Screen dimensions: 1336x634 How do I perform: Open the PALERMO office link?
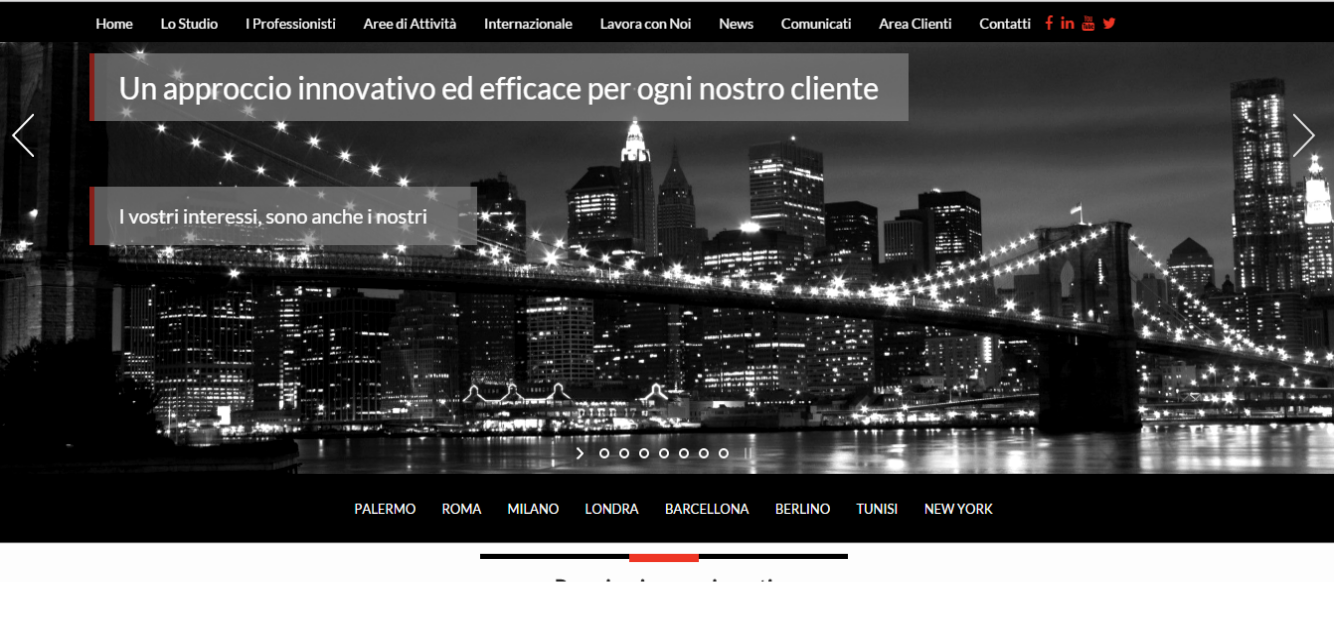coord(385,509)
